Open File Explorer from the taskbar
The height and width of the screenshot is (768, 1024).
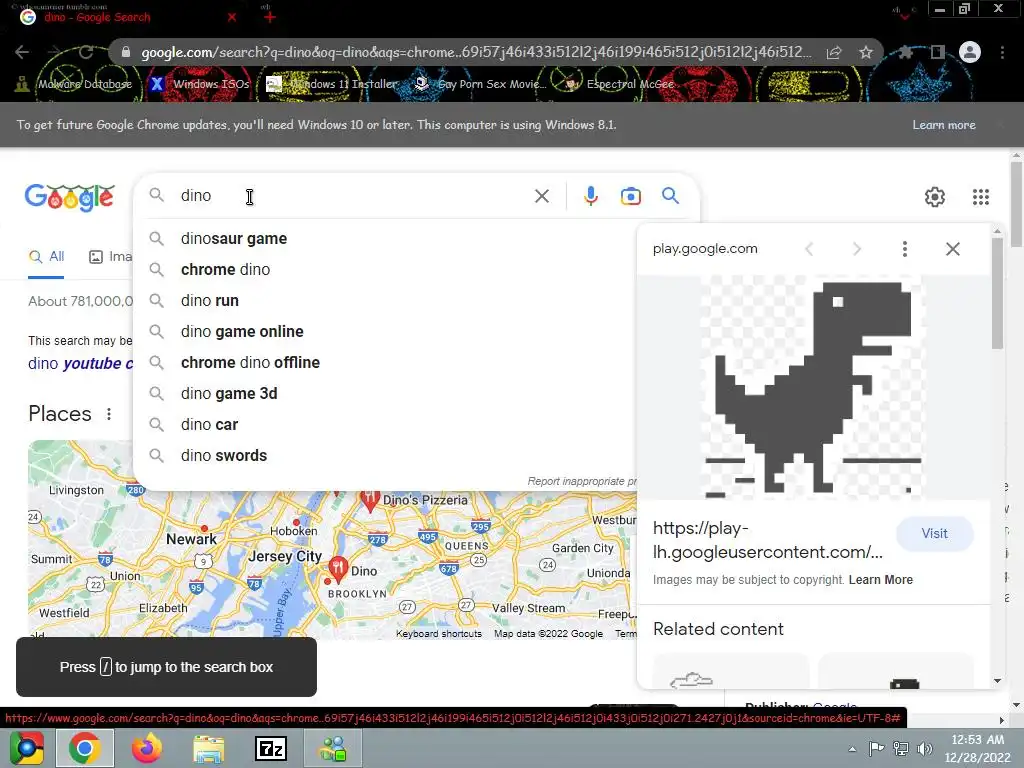tap(209, 748)
